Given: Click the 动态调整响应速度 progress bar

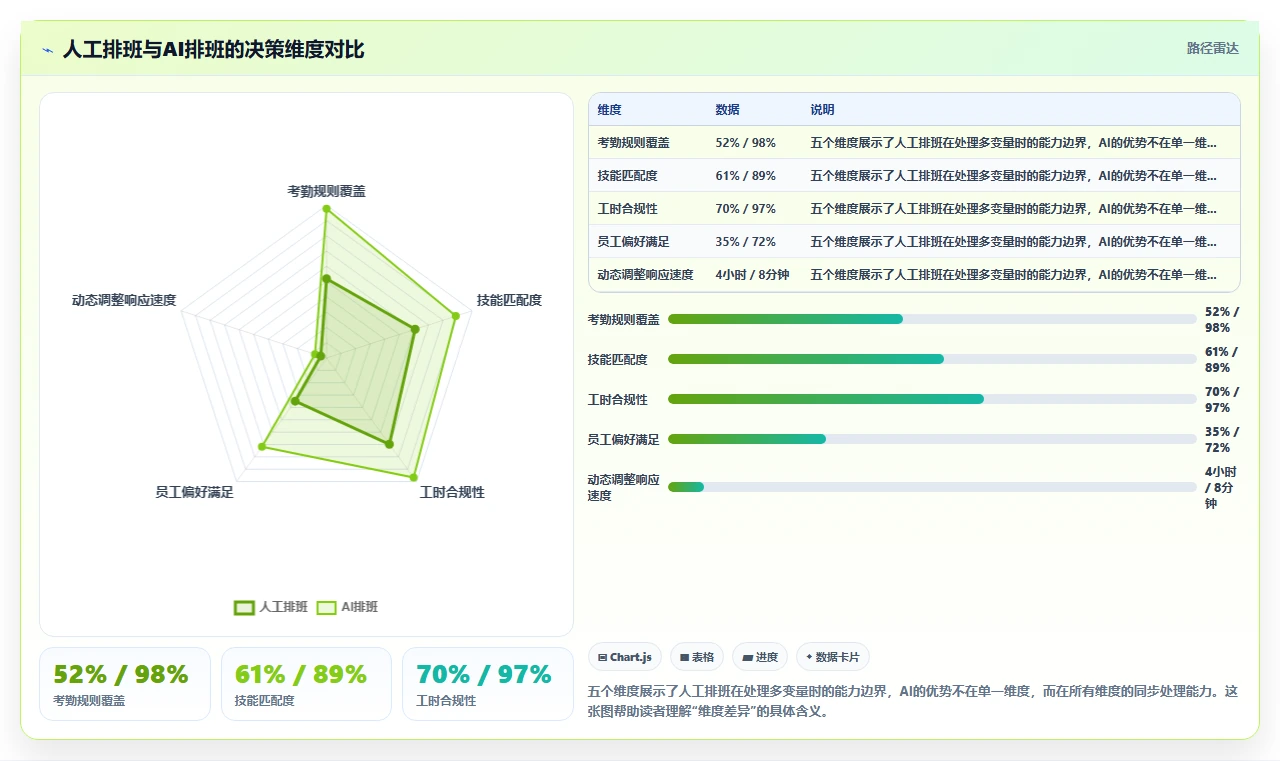Looking at the screenshot, I should point(932,487).
